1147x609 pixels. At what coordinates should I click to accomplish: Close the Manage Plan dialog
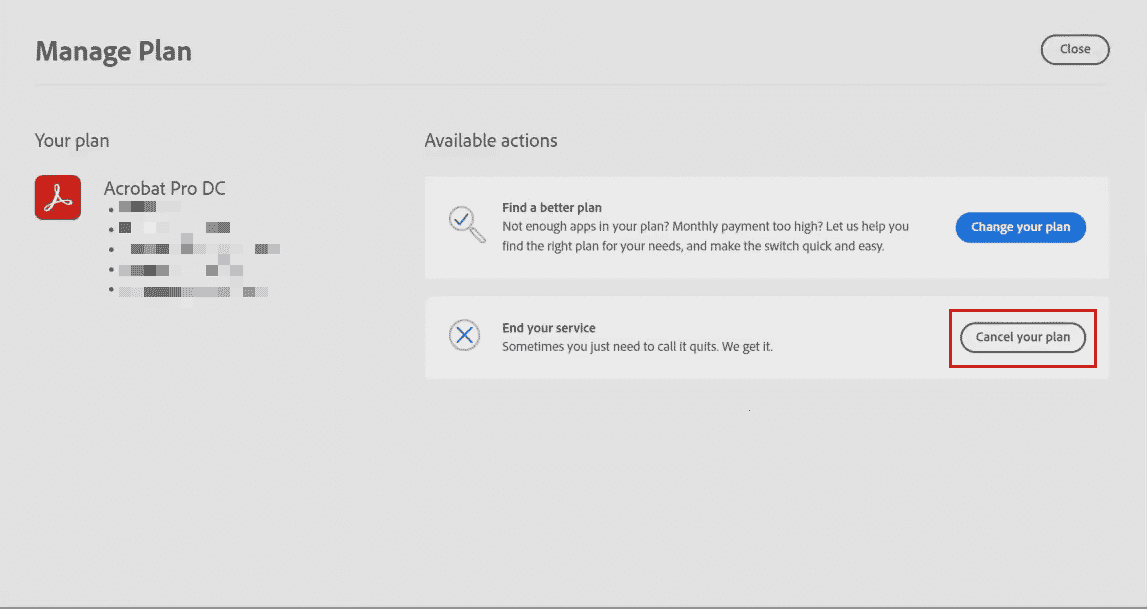coord(1075,49)
